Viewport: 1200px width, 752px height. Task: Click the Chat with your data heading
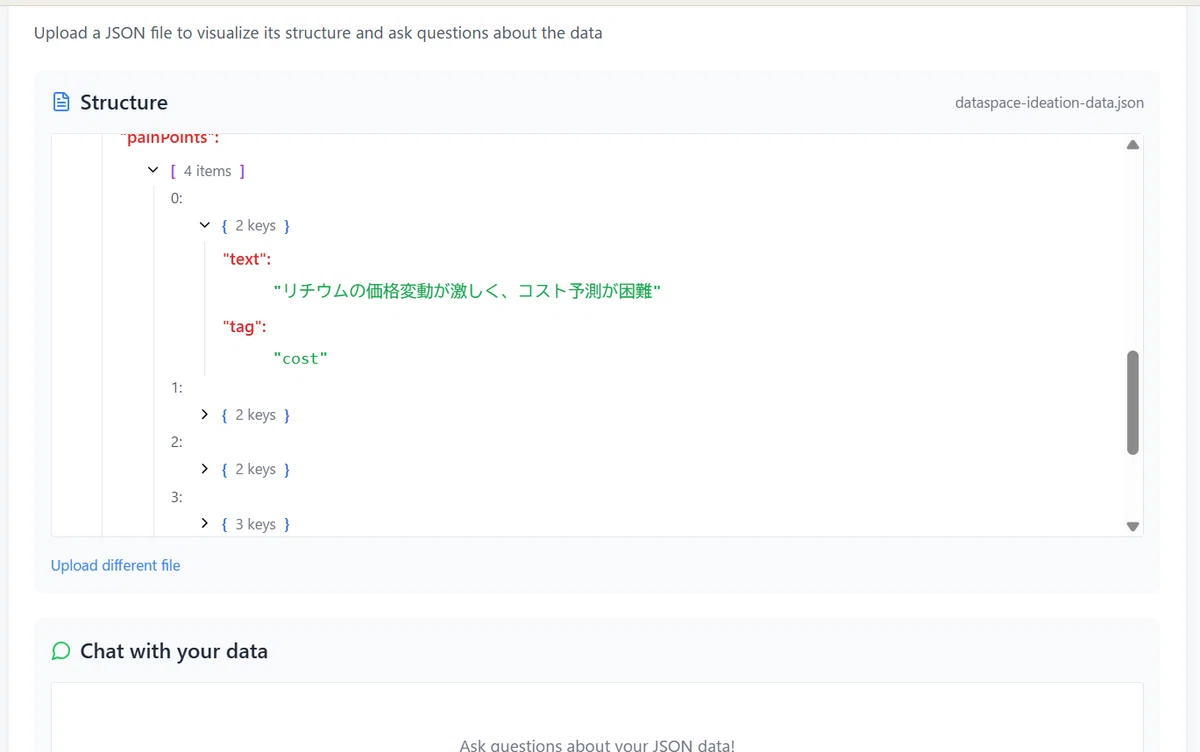(174, 651)
